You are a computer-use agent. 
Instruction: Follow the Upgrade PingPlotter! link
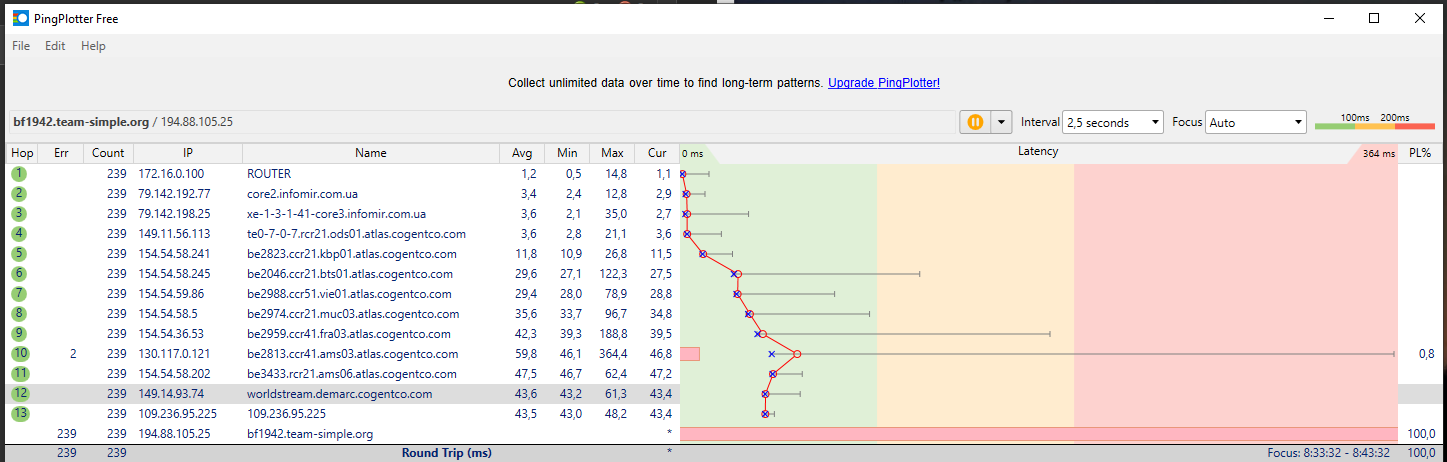pos(884,83)
